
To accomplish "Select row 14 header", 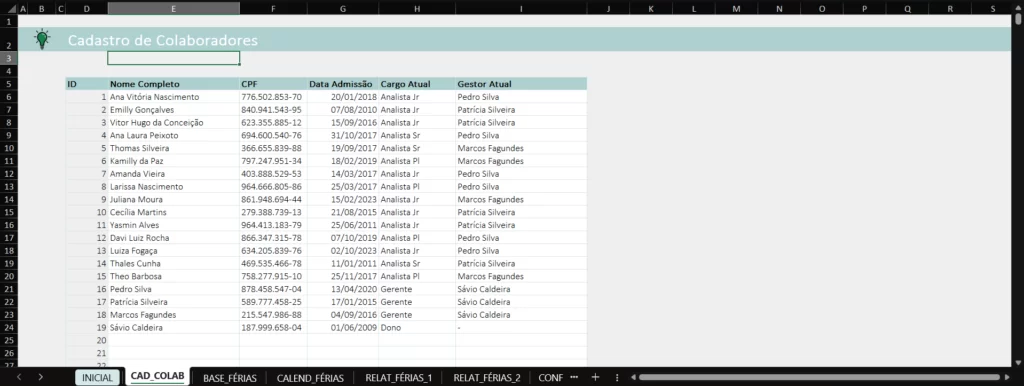I will [x=8, y=199].
